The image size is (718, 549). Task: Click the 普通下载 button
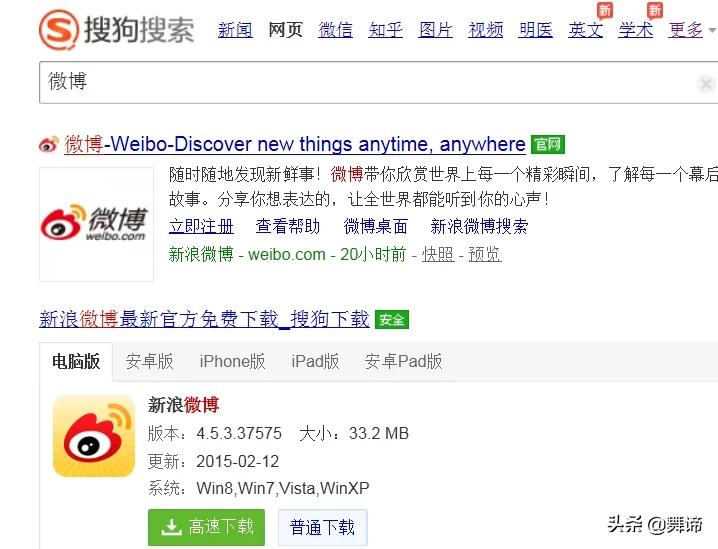pos(322,527)
